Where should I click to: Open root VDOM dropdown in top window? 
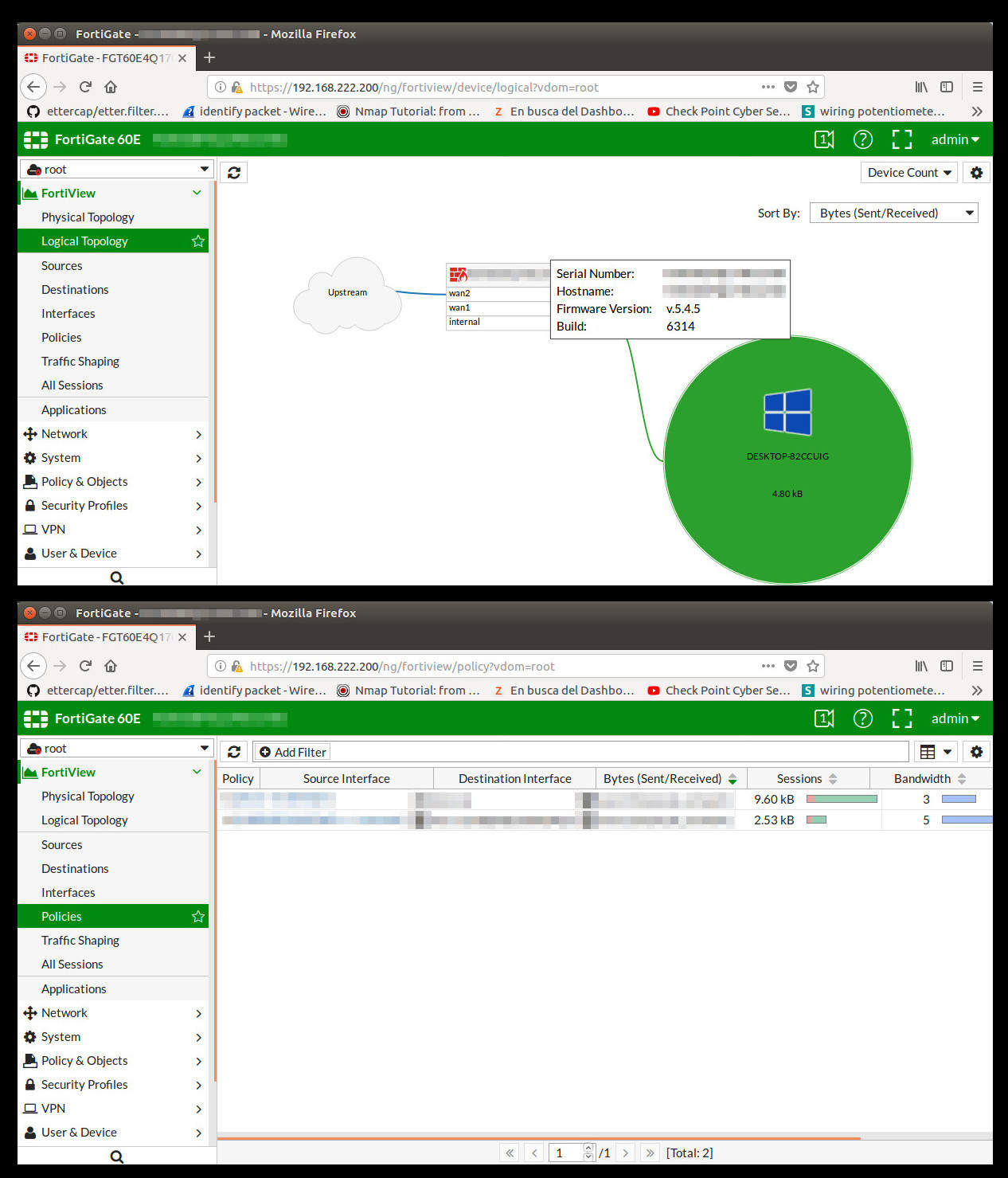click(116, 169)
